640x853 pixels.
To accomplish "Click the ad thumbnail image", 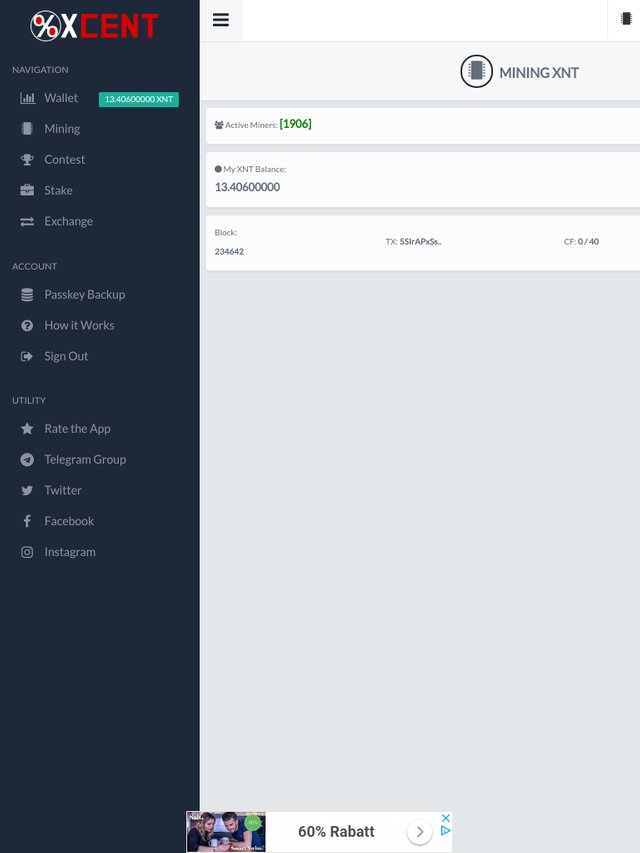I will [226, 832].
